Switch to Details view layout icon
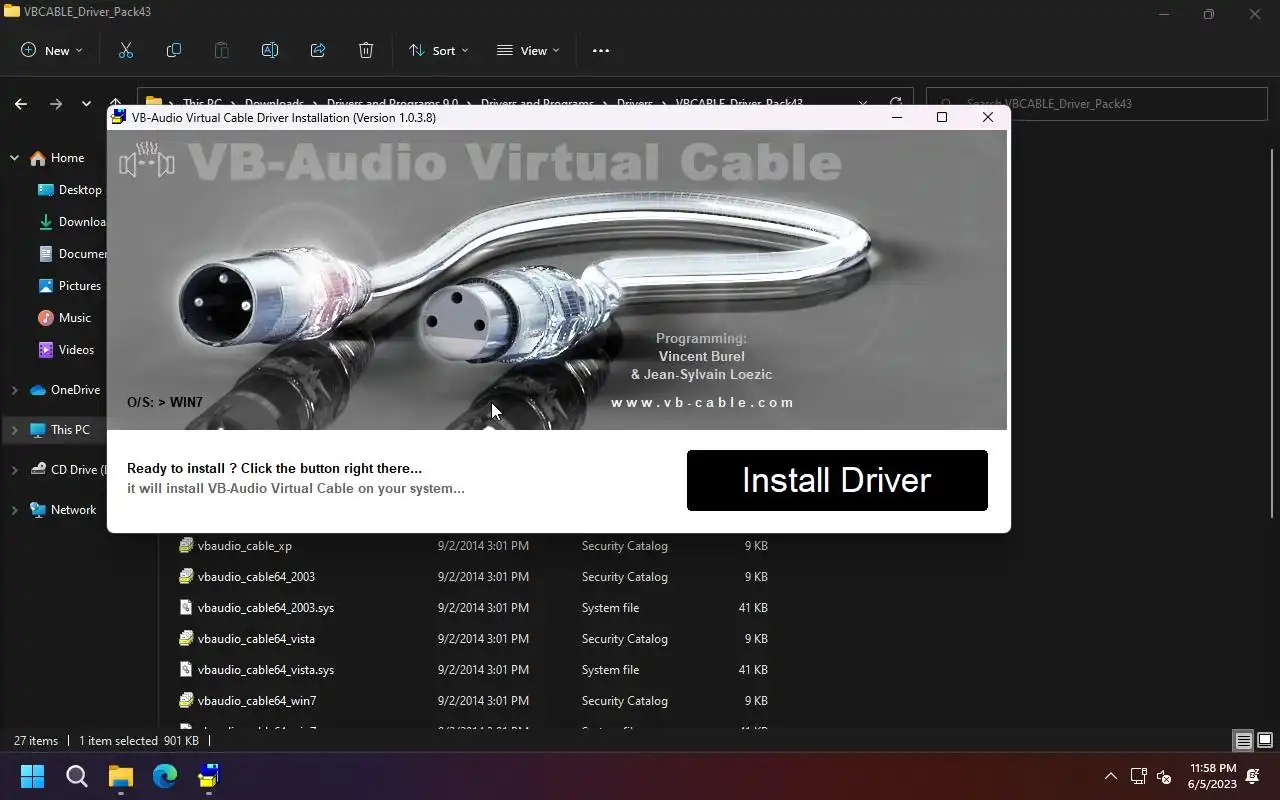The width and height of the screenshot is (1280, 800). pos(1243,741)
